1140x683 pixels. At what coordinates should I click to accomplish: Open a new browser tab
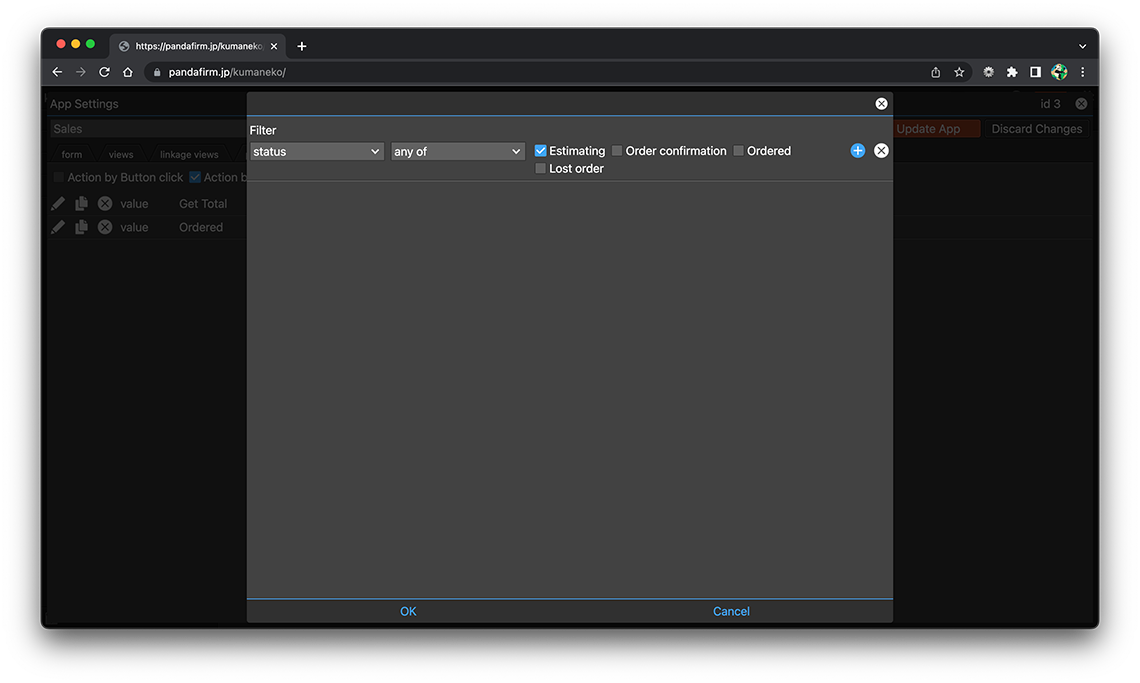point(302,46)
